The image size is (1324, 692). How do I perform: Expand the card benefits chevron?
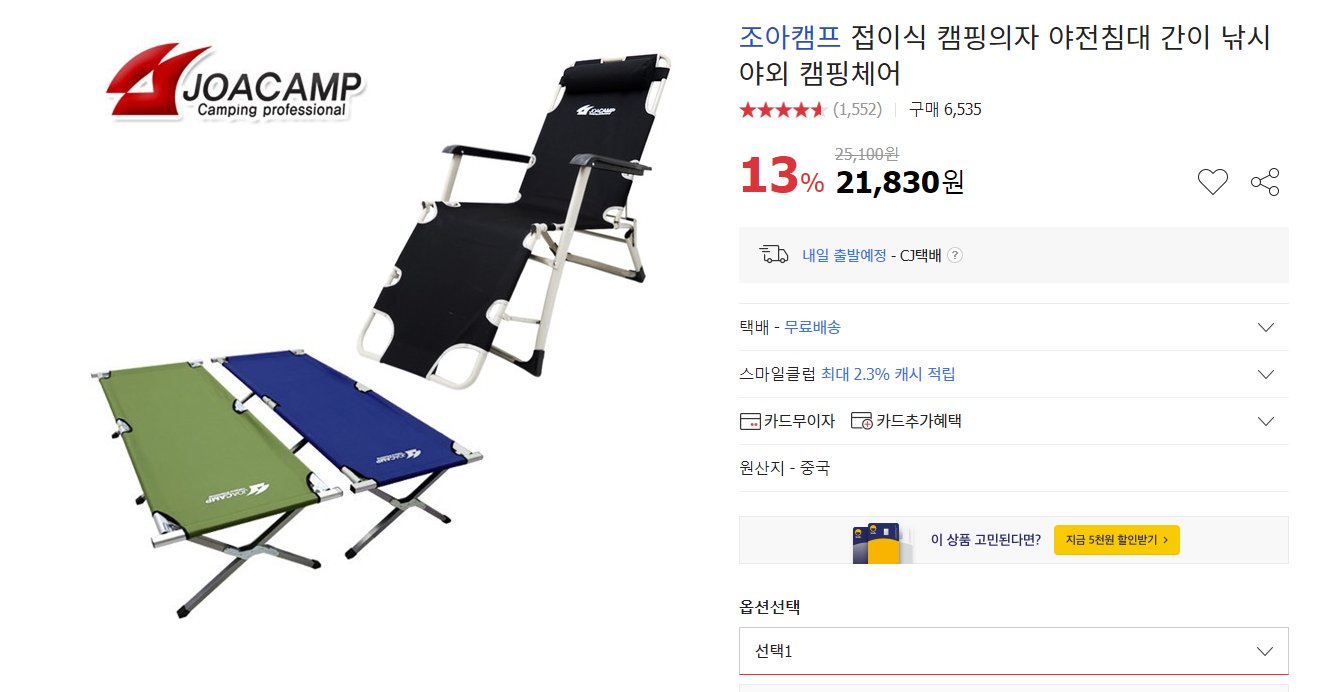[x=1266, y=421]
